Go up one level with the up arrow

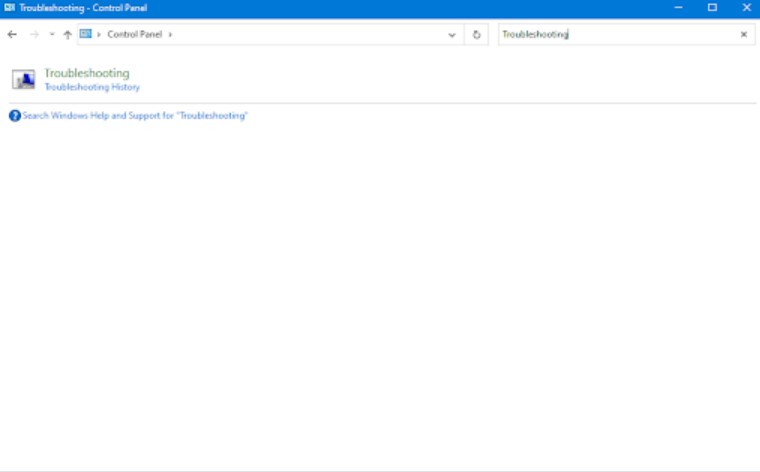[67, 34]
